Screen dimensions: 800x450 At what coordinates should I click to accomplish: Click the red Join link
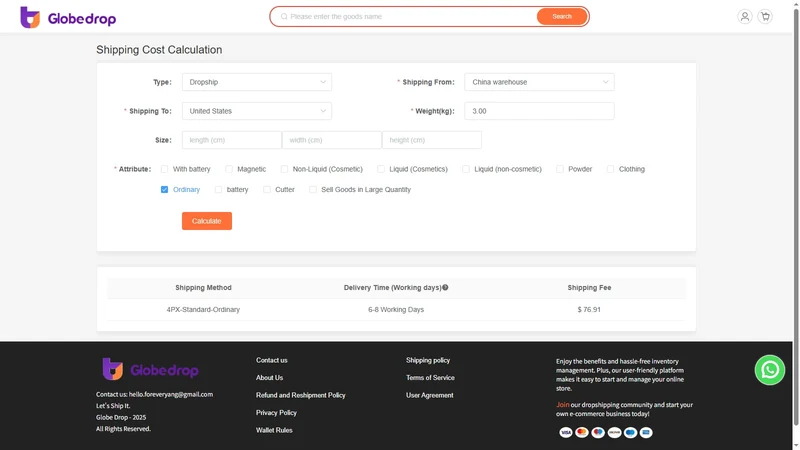tap(563, 405)
